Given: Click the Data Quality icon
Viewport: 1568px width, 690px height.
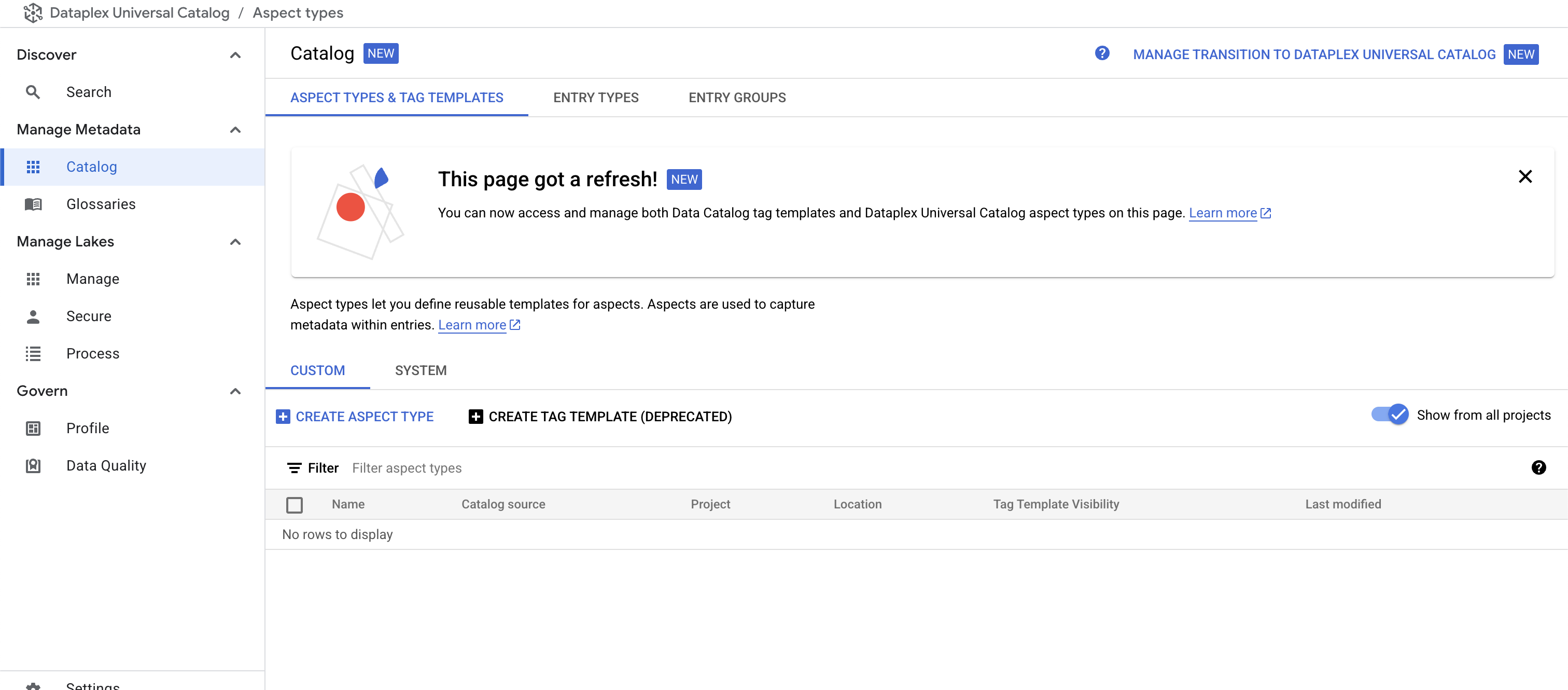Looking at the screenshot, I should coord(33,466).
